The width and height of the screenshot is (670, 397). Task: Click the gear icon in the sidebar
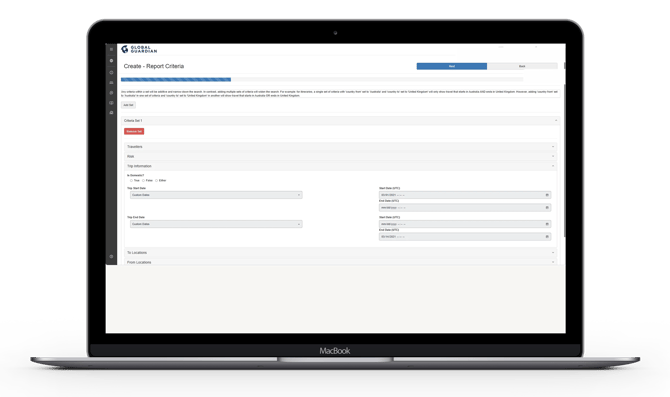[111, 61]
